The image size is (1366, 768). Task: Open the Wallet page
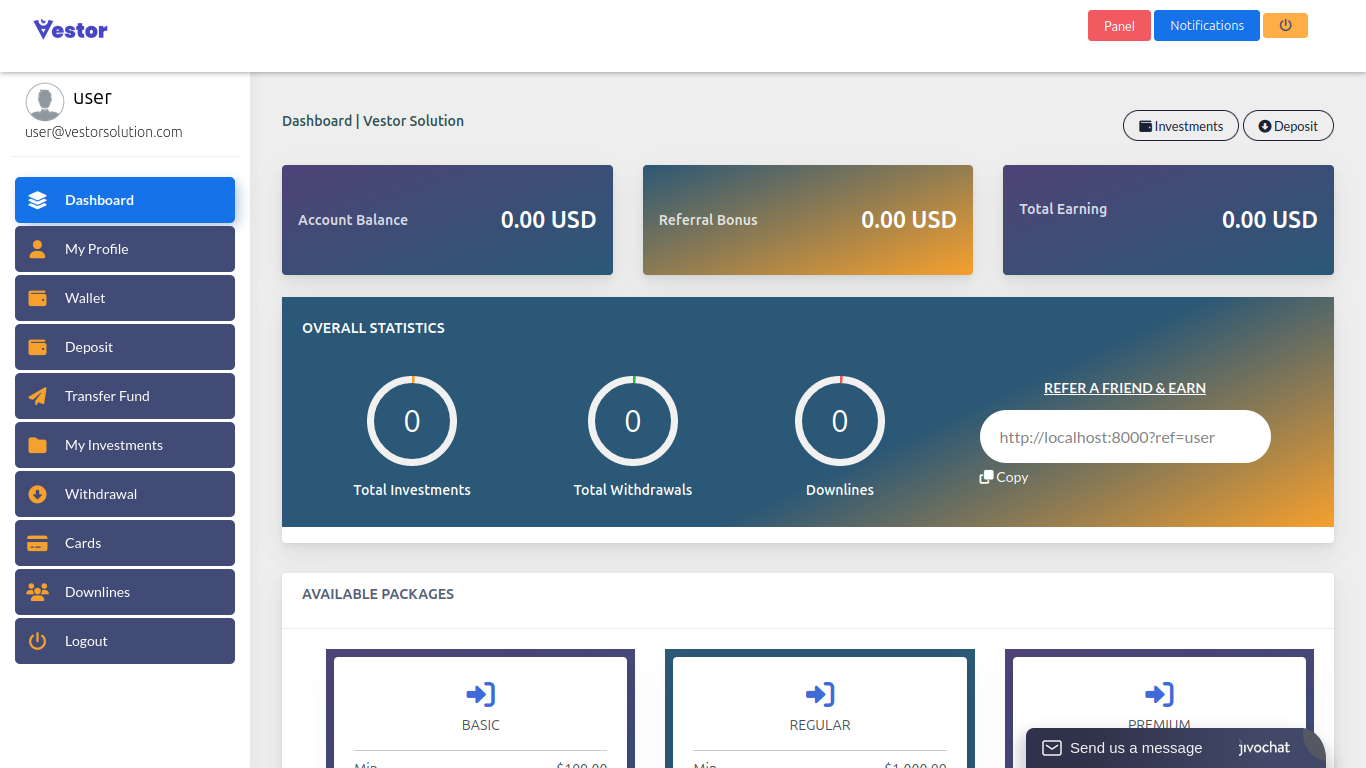pos(125,298)
